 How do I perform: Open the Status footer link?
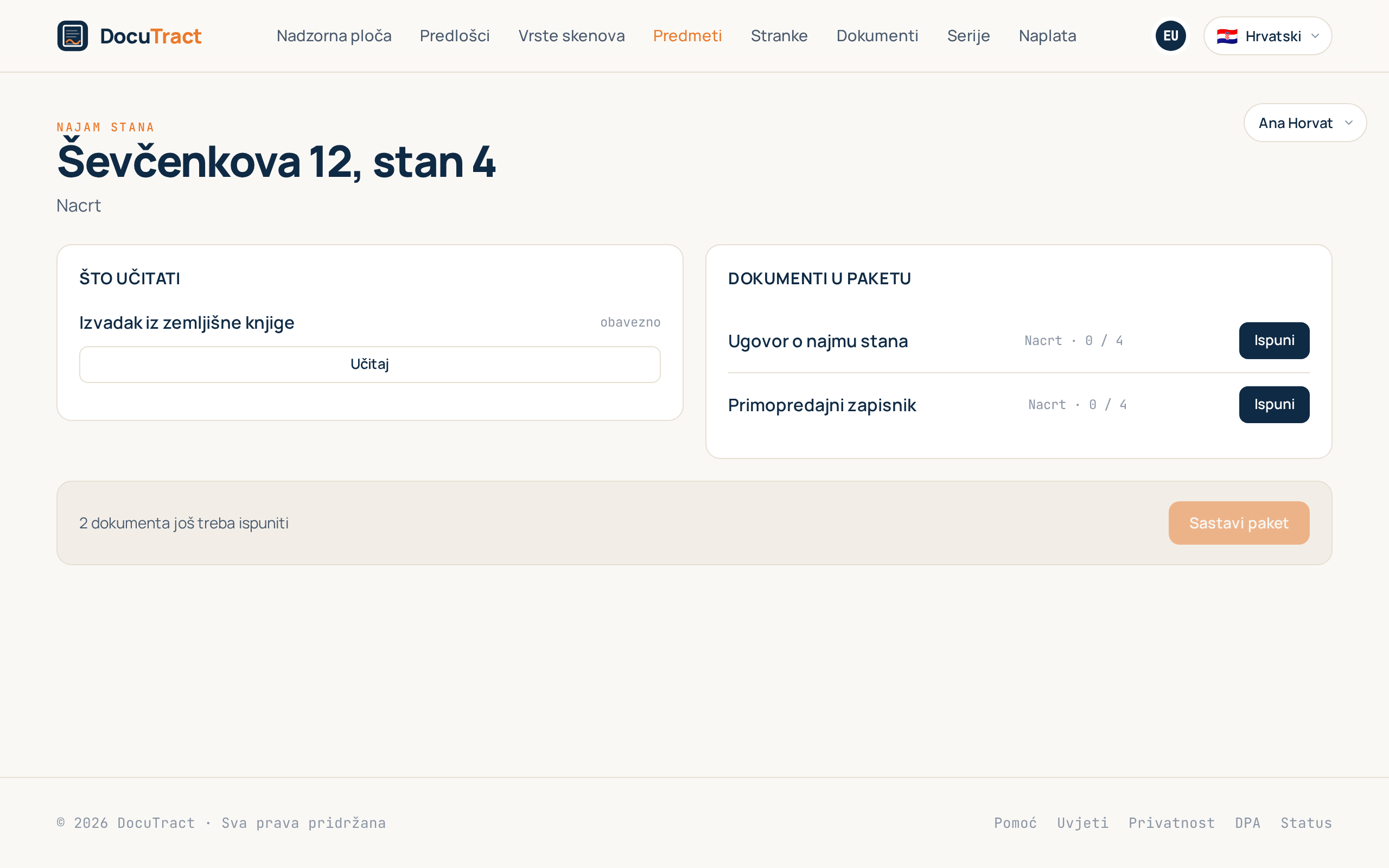[x=1306, y=822]
